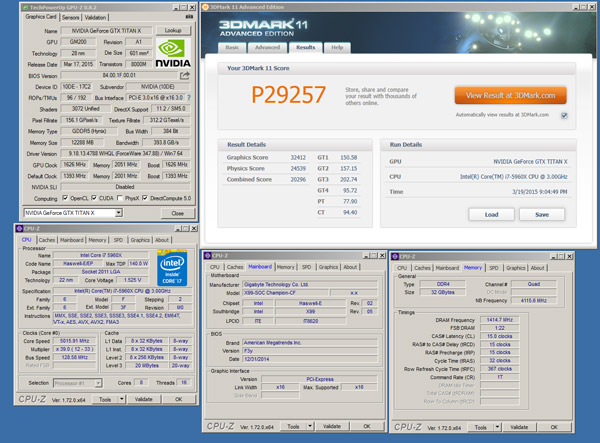Click the NVIDIA logo in GPU-Z
Screen dimensions: 600x443
[x=173, y=53]
